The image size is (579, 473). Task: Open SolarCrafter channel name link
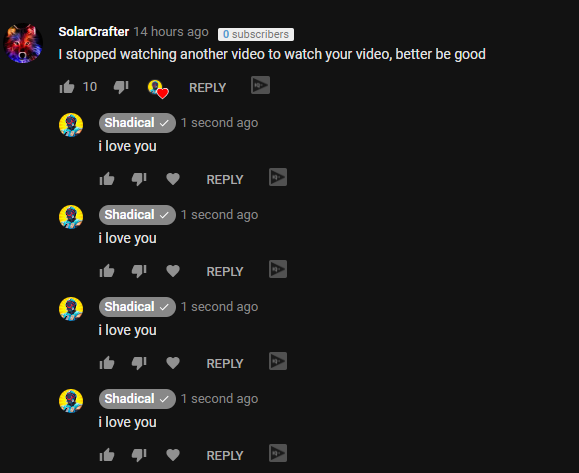tap(94, 32)
